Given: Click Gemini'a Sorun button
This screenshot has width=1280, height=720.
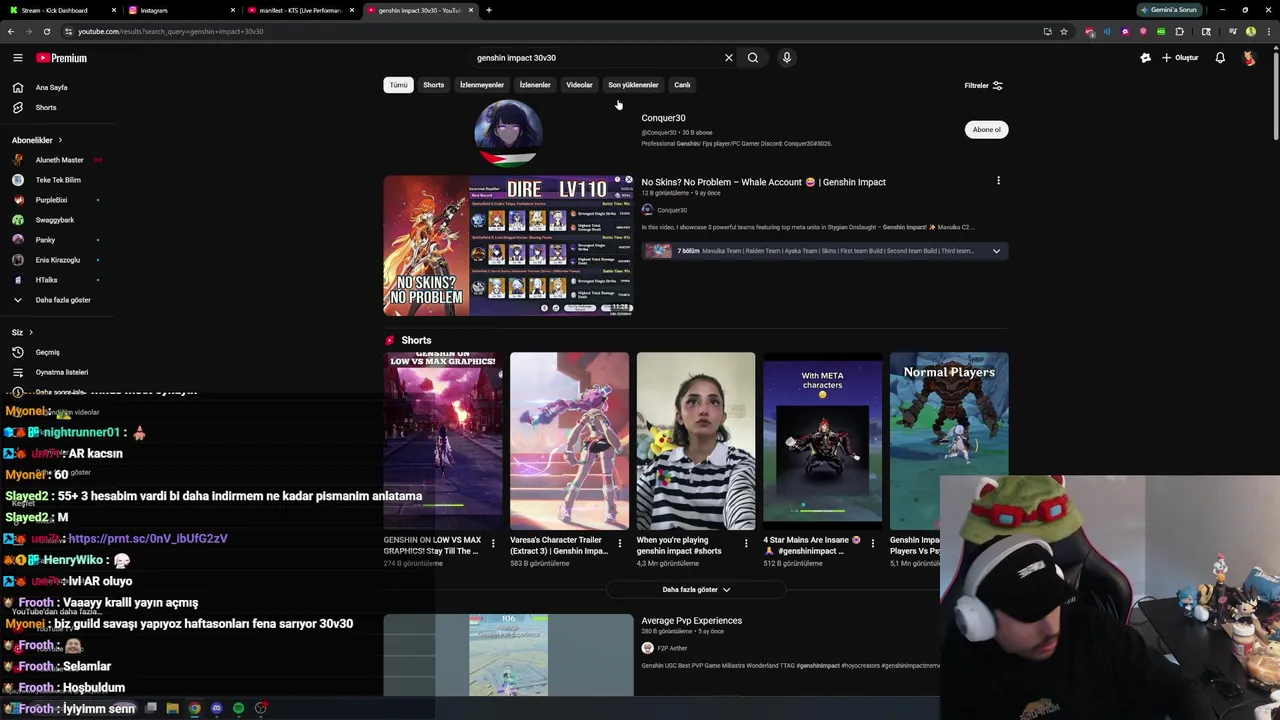Looking at the screenshot, I should pyautogui.click(x=1169, y=10).
